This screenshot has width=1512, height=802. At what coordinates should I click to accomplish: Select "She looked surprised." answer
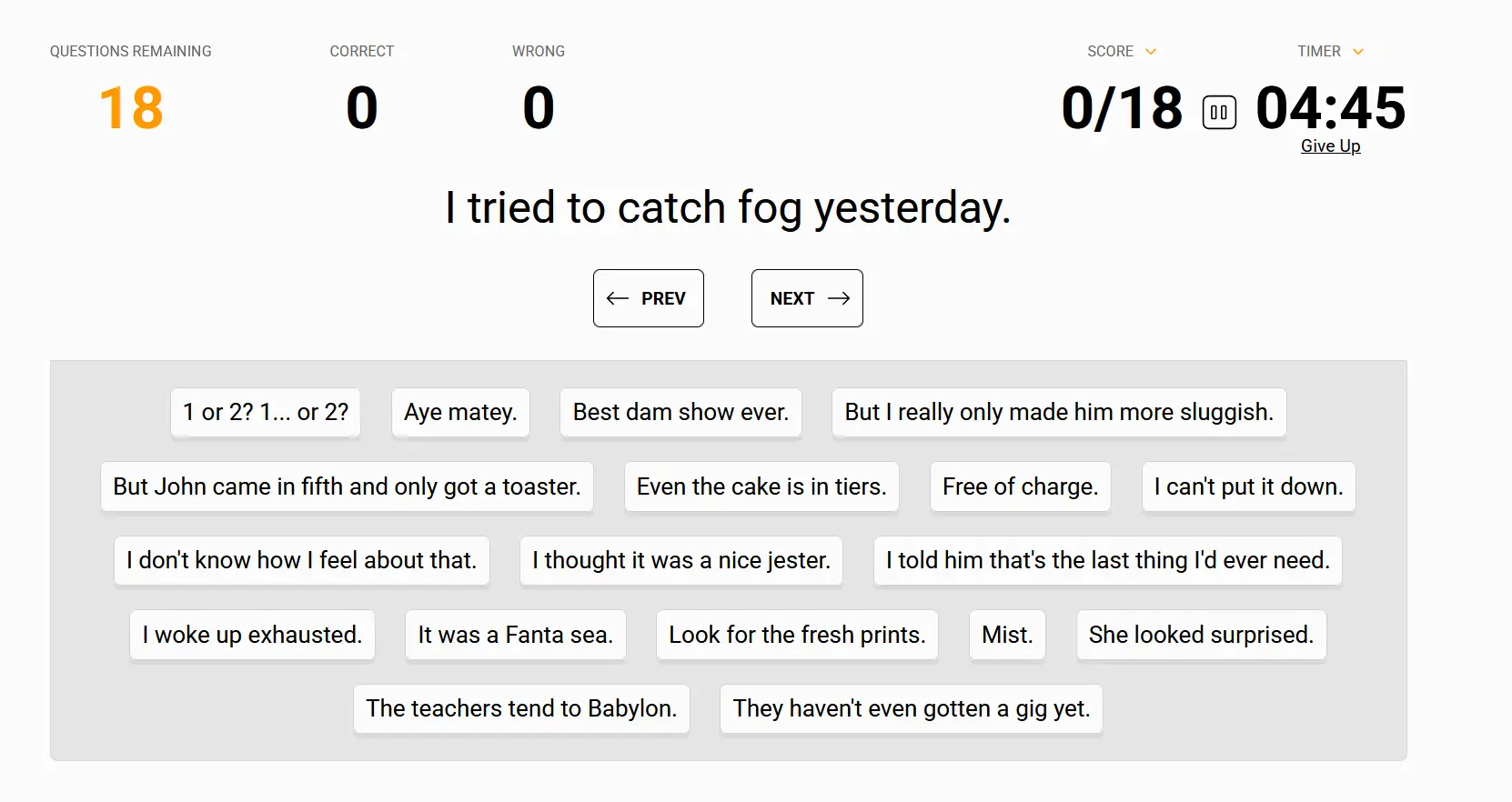coord(1201,635)
